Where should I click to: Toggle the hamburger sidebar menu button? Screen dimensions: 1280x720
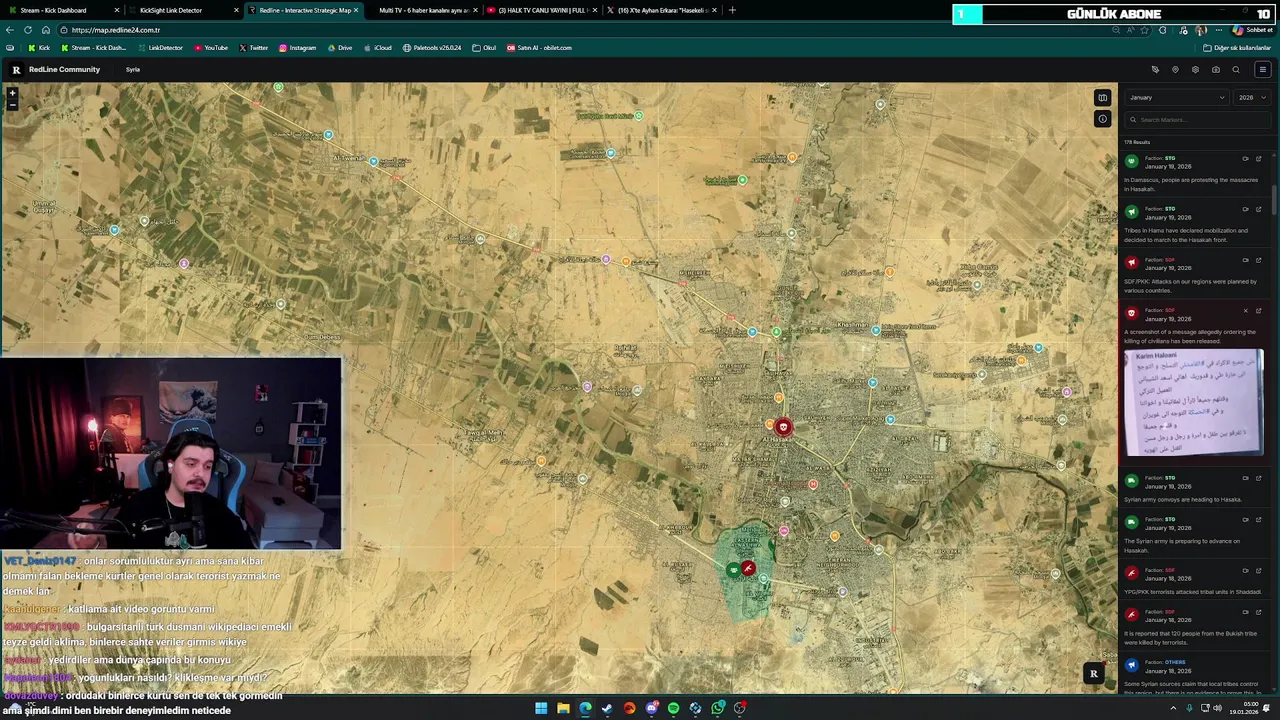pyautogui.click(x=1262, y=70)
